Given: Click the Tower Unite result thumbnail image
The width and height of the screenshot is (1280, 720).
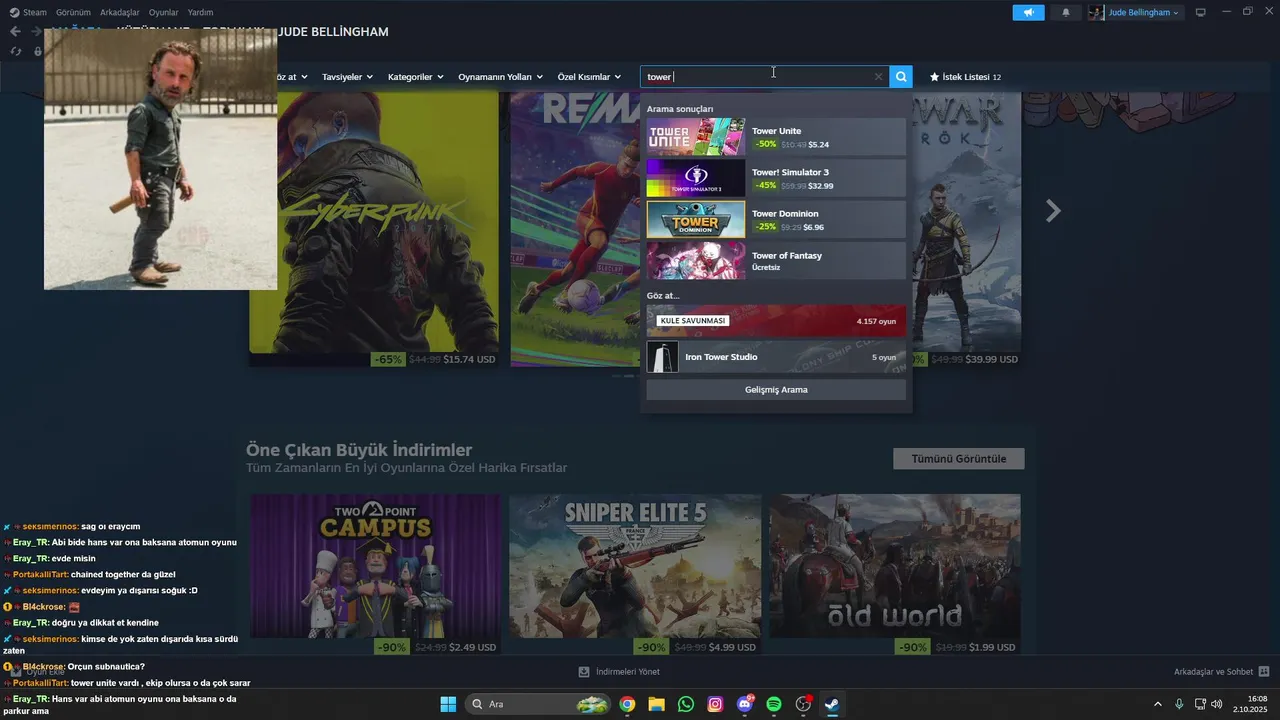Looking at the screenshot, I should click(696, 137).
